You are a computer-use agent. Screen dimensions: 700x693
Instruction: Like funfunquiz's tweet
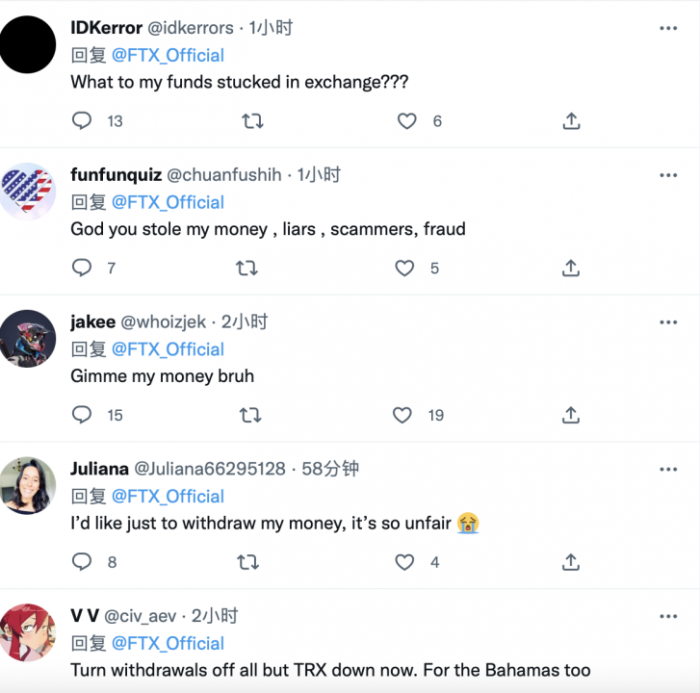click(x=404, y=268)
